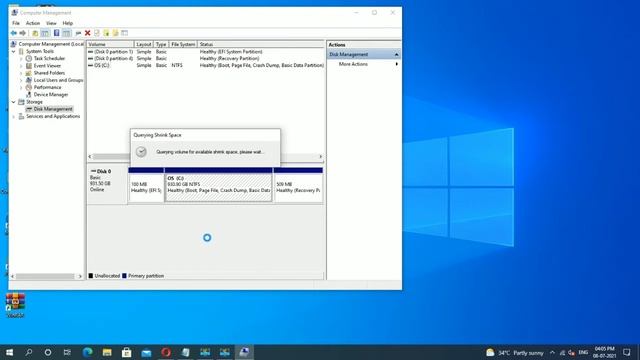This screenshot has width=640, height=360.
Task: Sort by the File System column header
Action: coord(183,44)
